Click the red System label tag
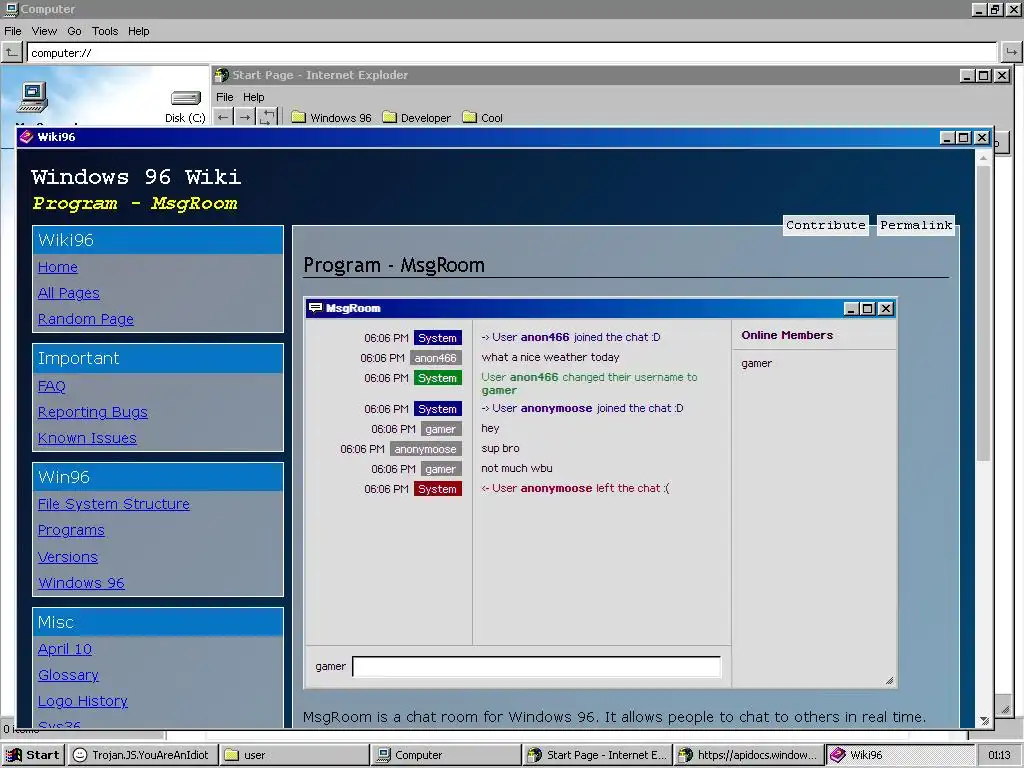Screen dimensions: 1024x768 [x=438, y=489]
